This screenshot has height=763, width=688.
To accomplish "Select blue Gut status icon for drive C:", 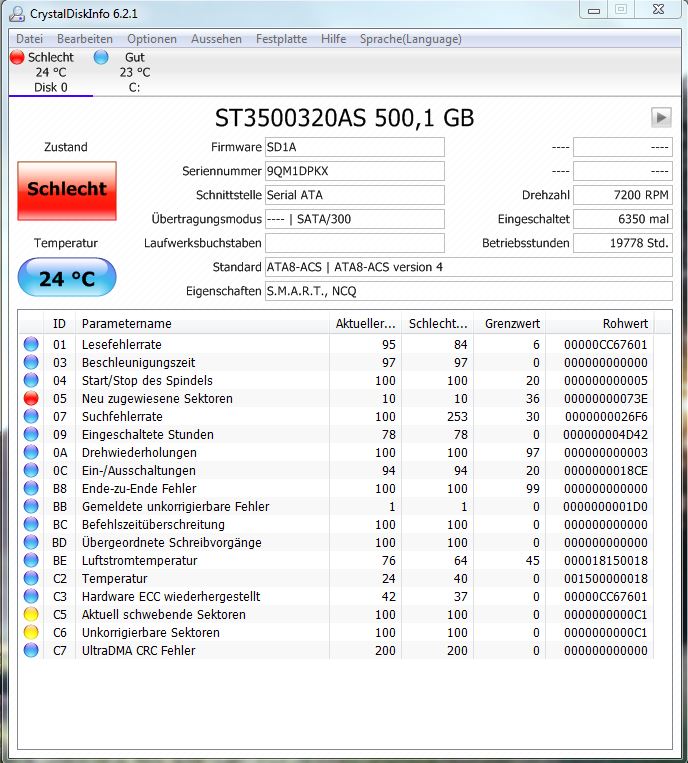I will tap(101, 57).
